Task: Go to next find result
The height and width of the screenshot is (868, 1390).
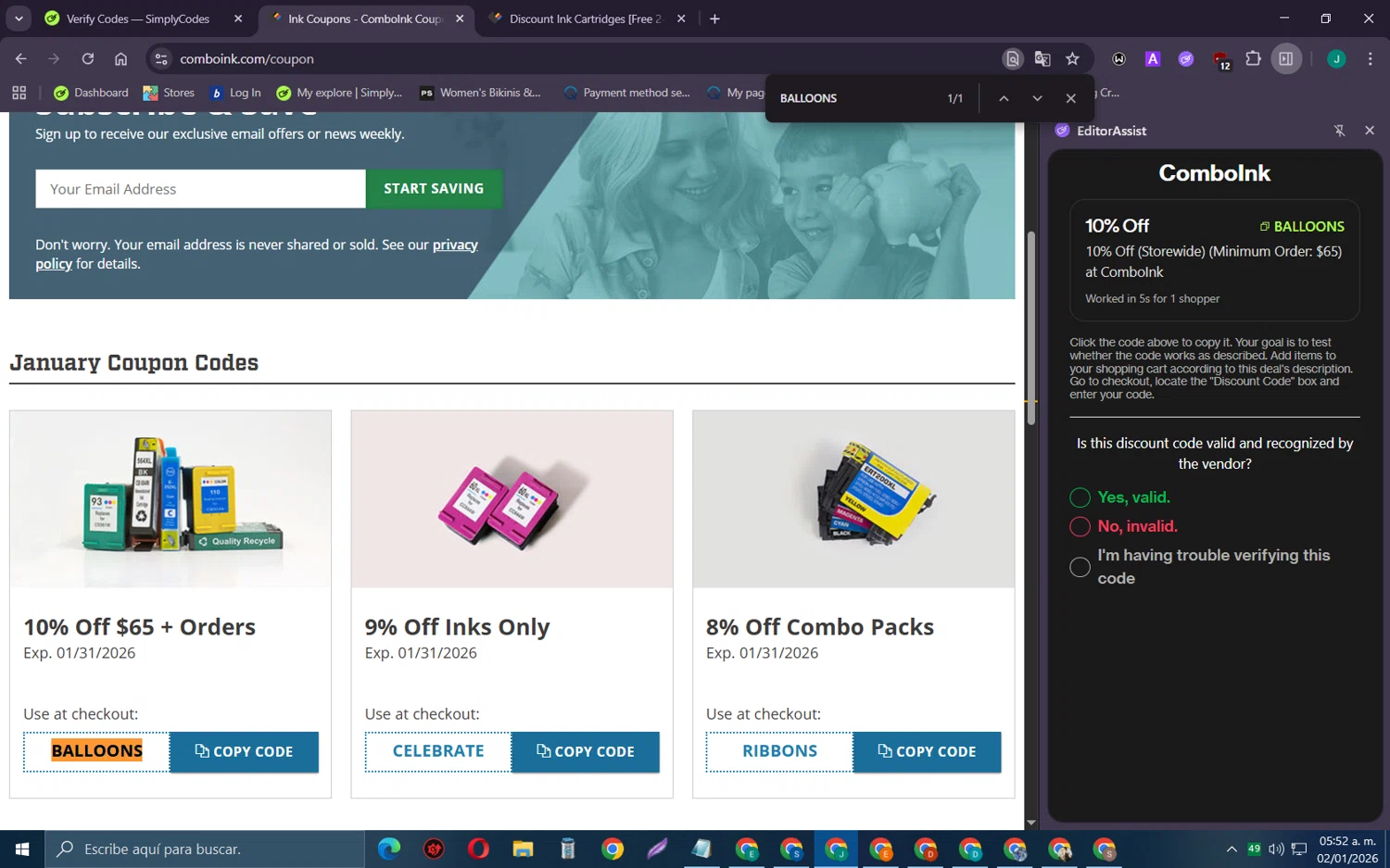Action: 1037,98
